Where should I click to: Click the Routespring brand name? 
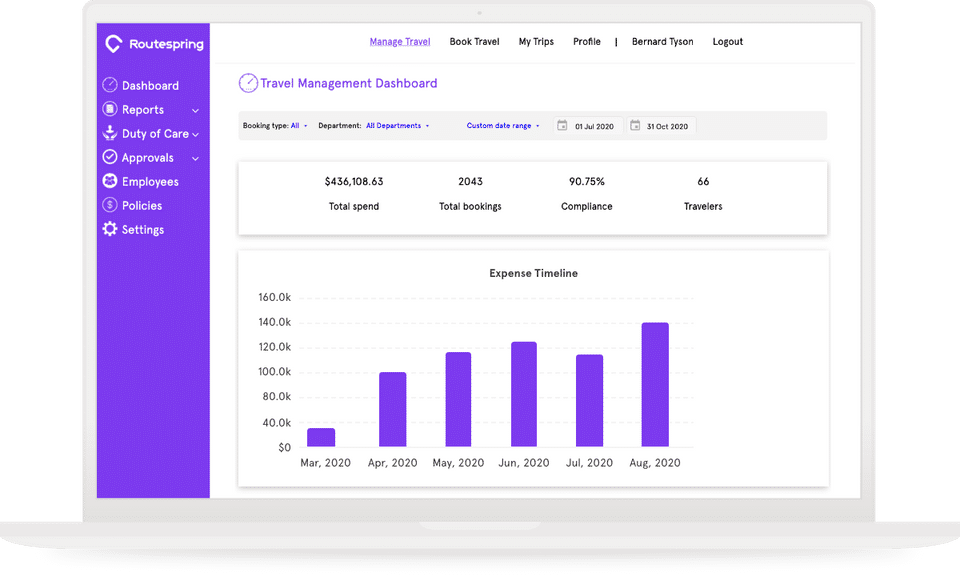(166, 44)
